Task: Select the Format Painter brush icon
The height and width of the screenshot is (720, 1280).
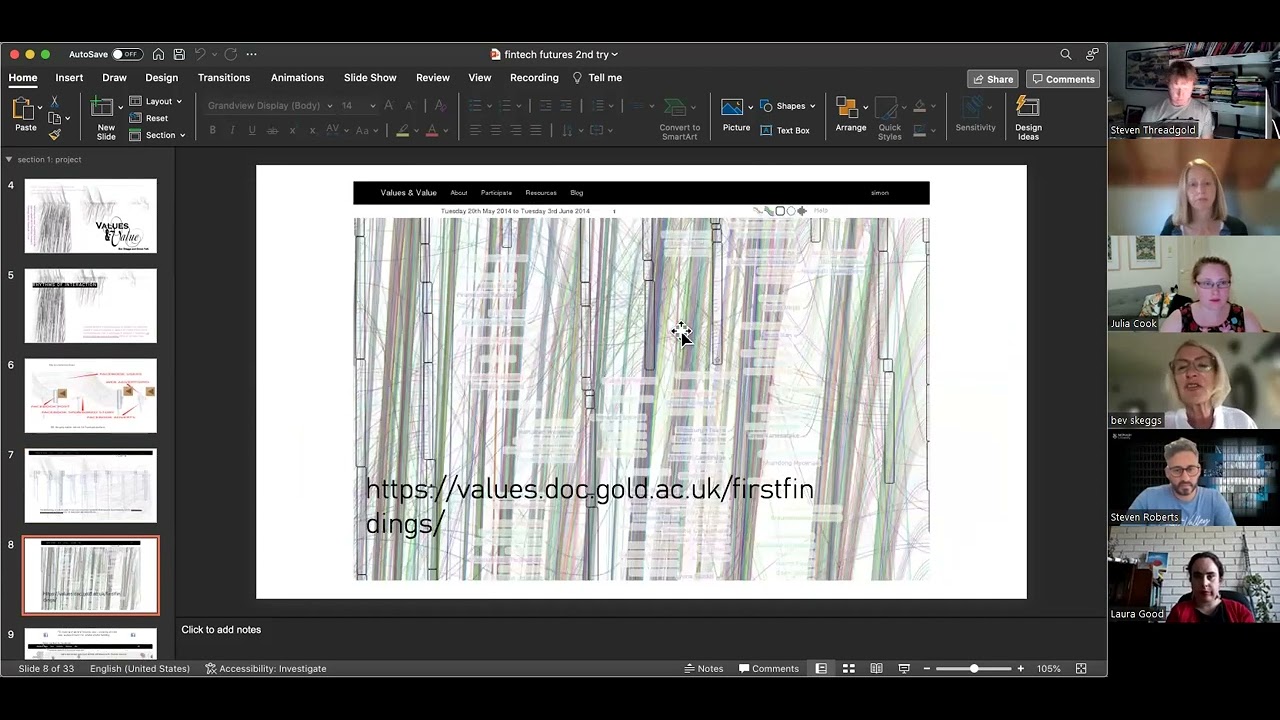Action: [54, 134]
